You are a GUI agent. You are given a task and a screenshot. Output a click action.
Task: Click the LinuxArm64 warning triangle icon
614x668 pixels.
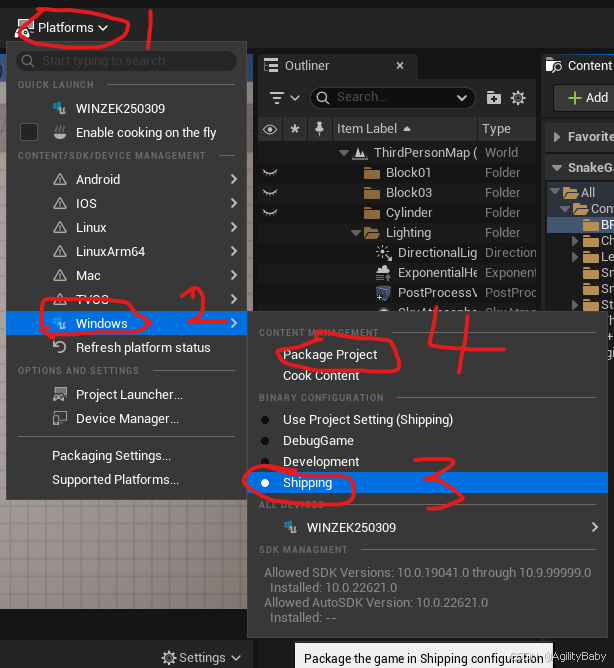tap(60, 251)
